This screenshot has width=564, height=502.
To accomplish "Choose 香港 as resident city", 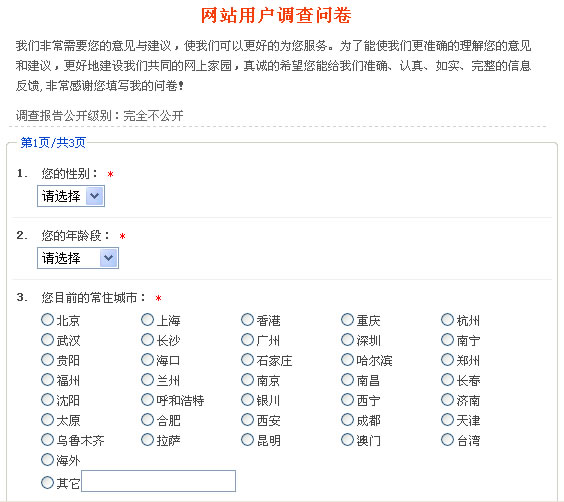I will tap(247, 320).
